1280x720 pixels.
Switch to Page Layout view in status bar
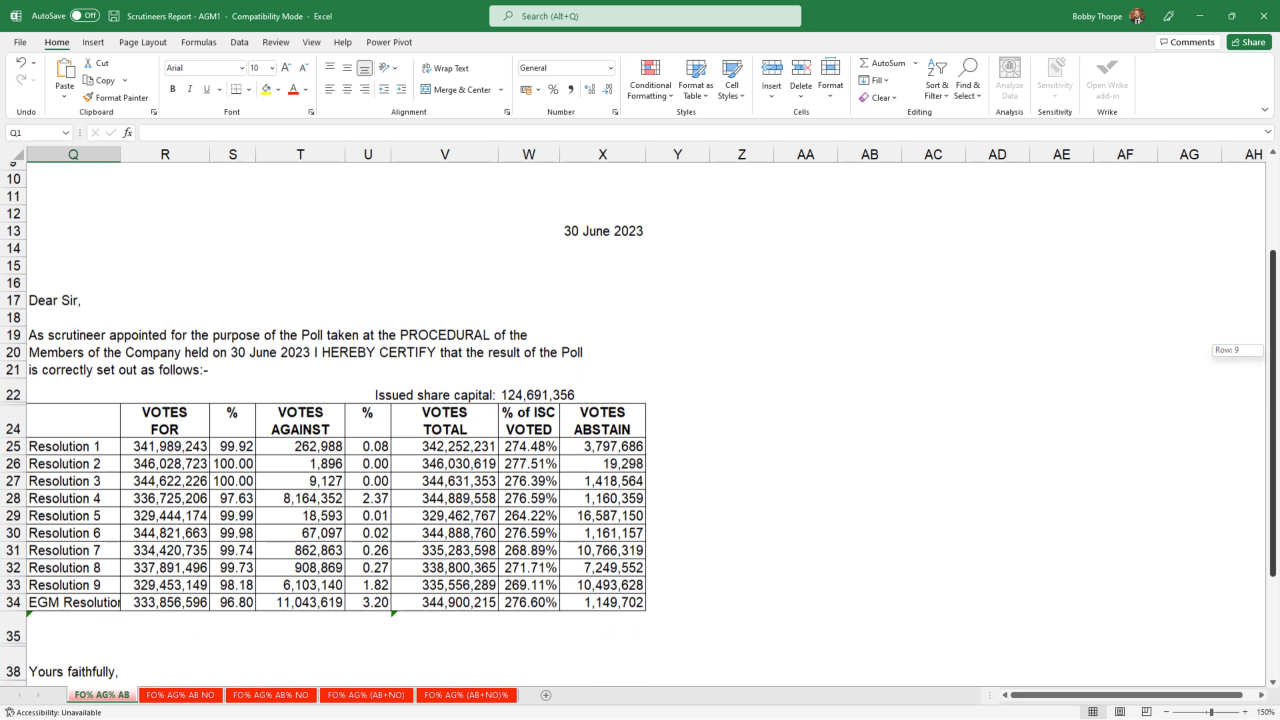1121,712
